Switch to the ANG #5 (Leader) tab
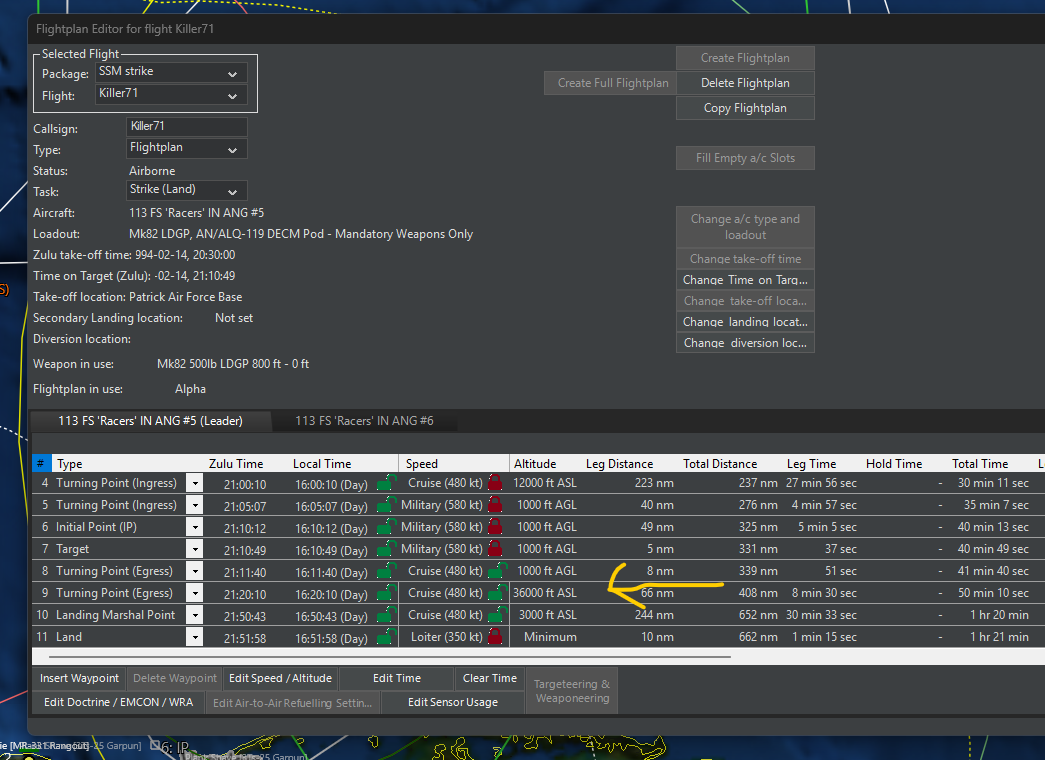 click(151, 421)
